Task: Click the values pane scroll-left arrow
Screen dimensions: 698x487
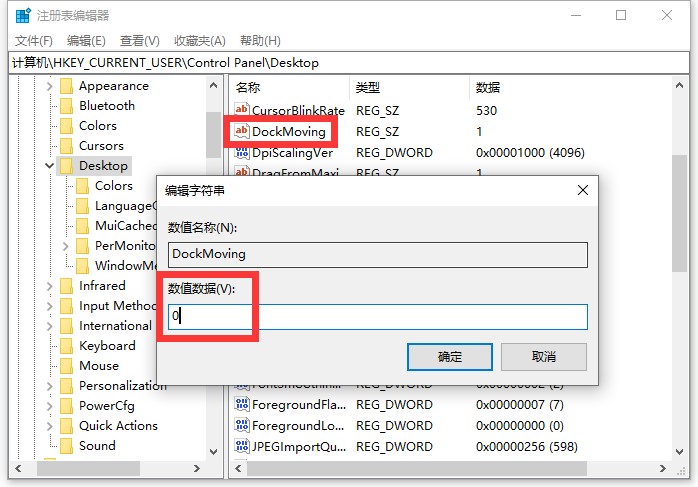Action: pyautogui.click(x=238, y=468)
